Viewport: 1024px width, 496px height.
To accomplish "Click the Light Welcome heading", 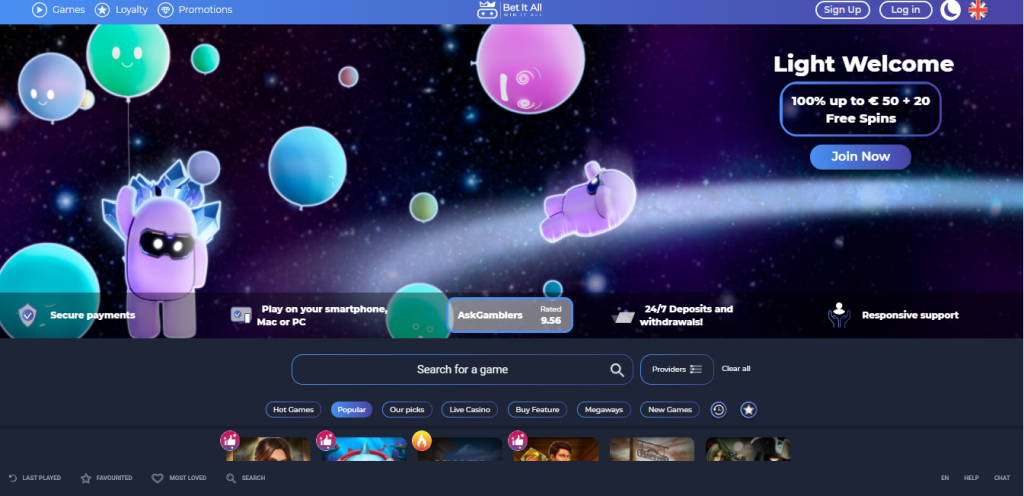I will (x=863, y=64).
